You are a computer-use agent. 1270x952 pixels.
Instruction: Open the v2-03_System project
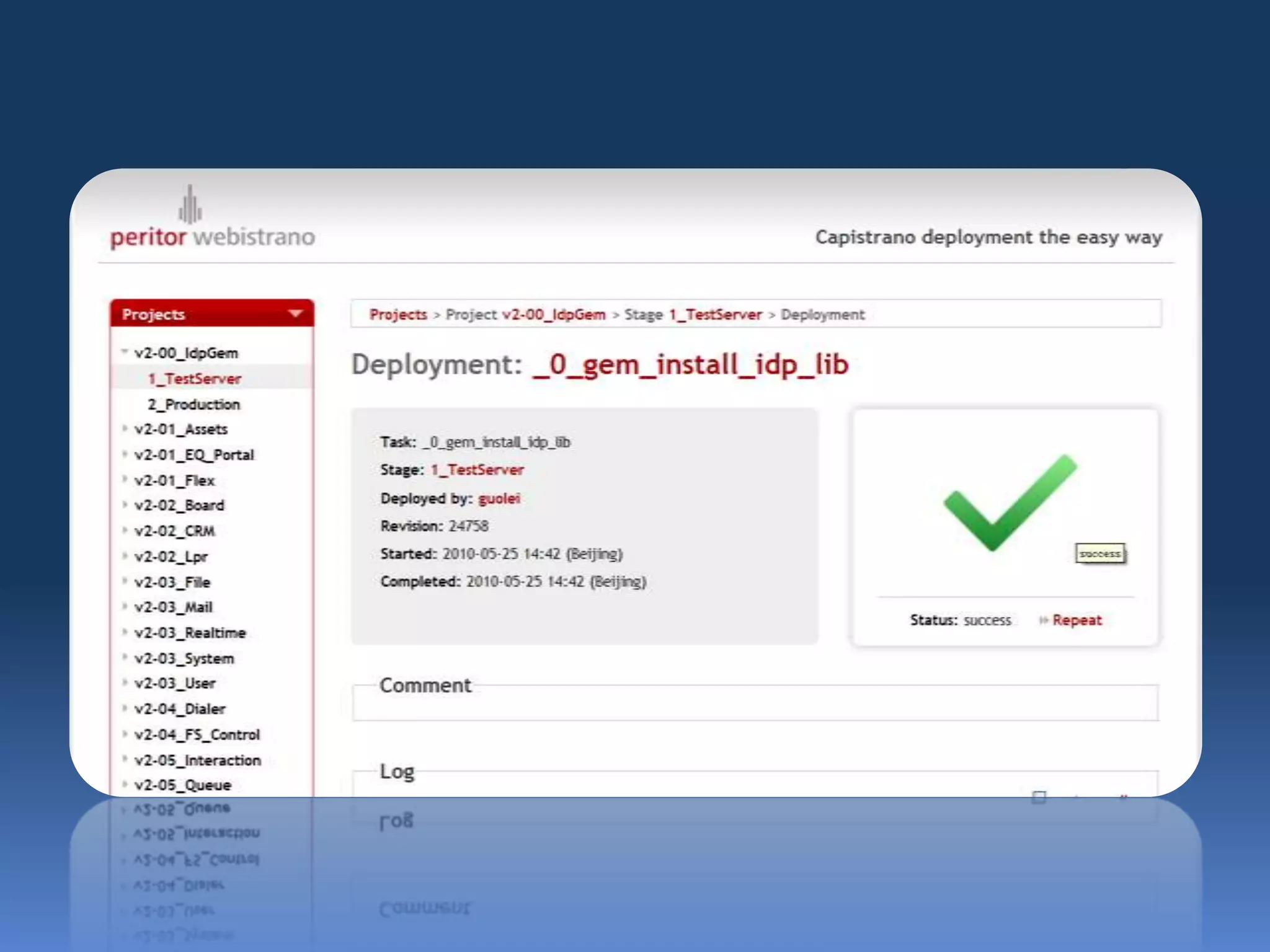pos(184,658)
